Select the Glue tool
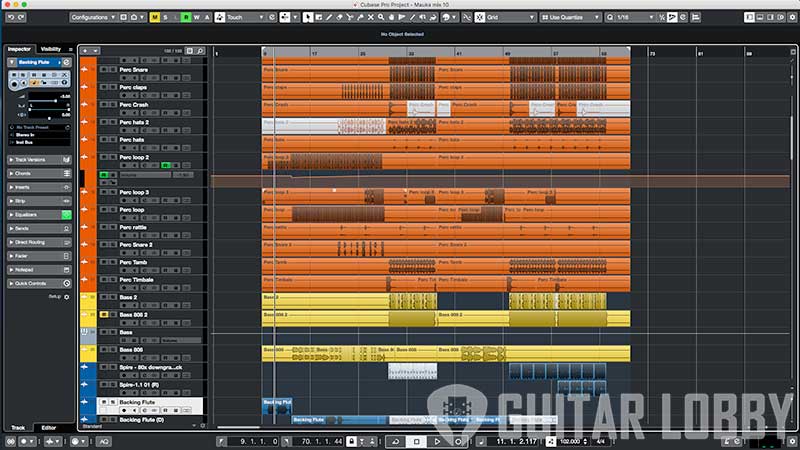 pyautogui.click(x=360, y=17)
